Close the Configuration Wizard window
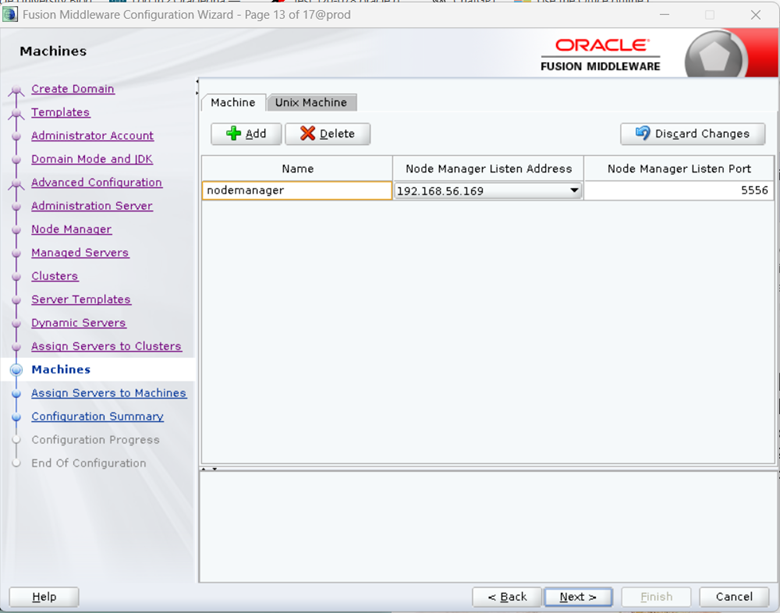 [x=756, y=15]
